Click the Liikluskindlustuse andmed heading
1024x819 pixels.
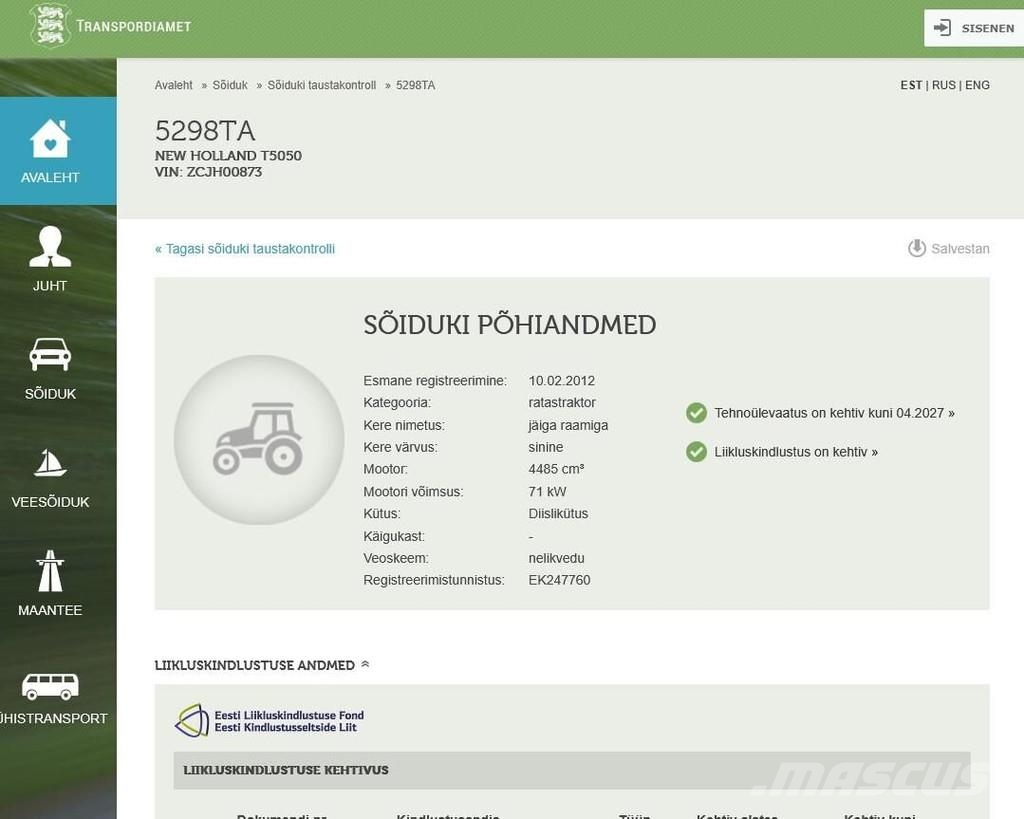coord(255,665)
